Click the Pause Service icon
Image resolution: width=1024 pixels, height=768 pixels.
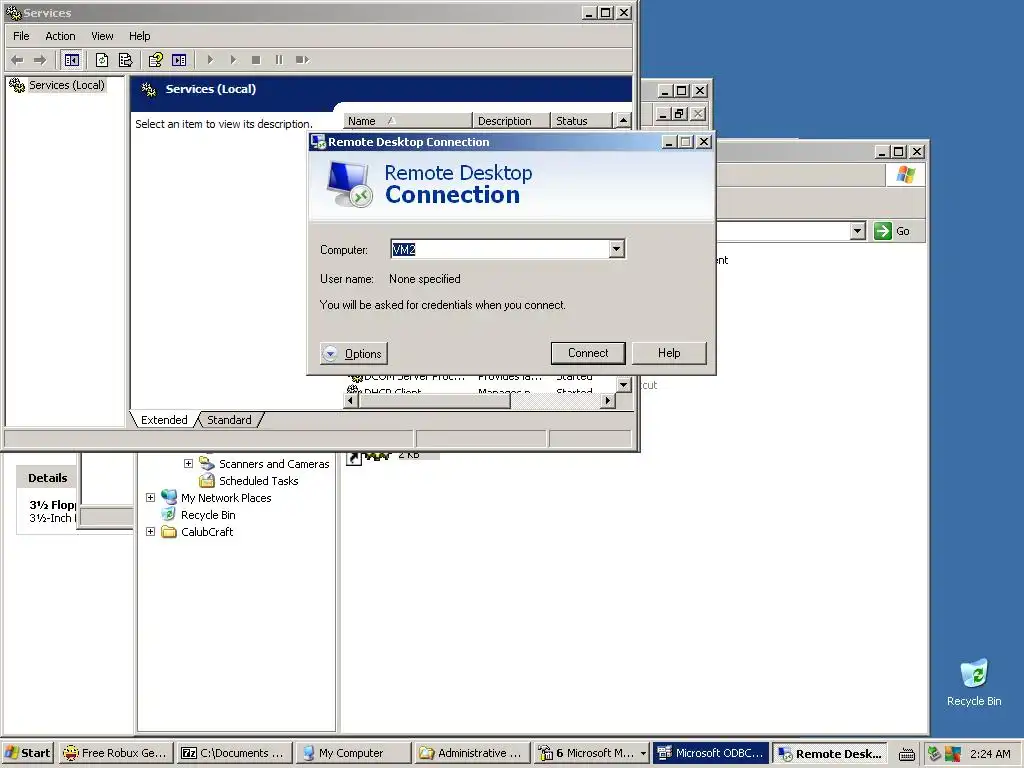[x=279, y=60]
